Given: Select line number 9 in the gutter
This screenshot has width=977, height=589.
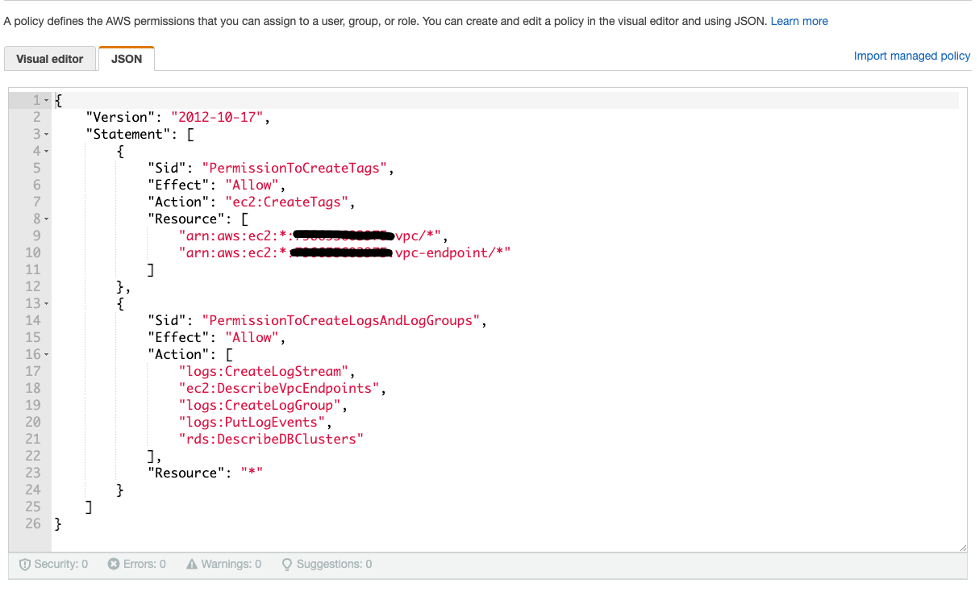Looking at the screenshot, I should 36,235.
